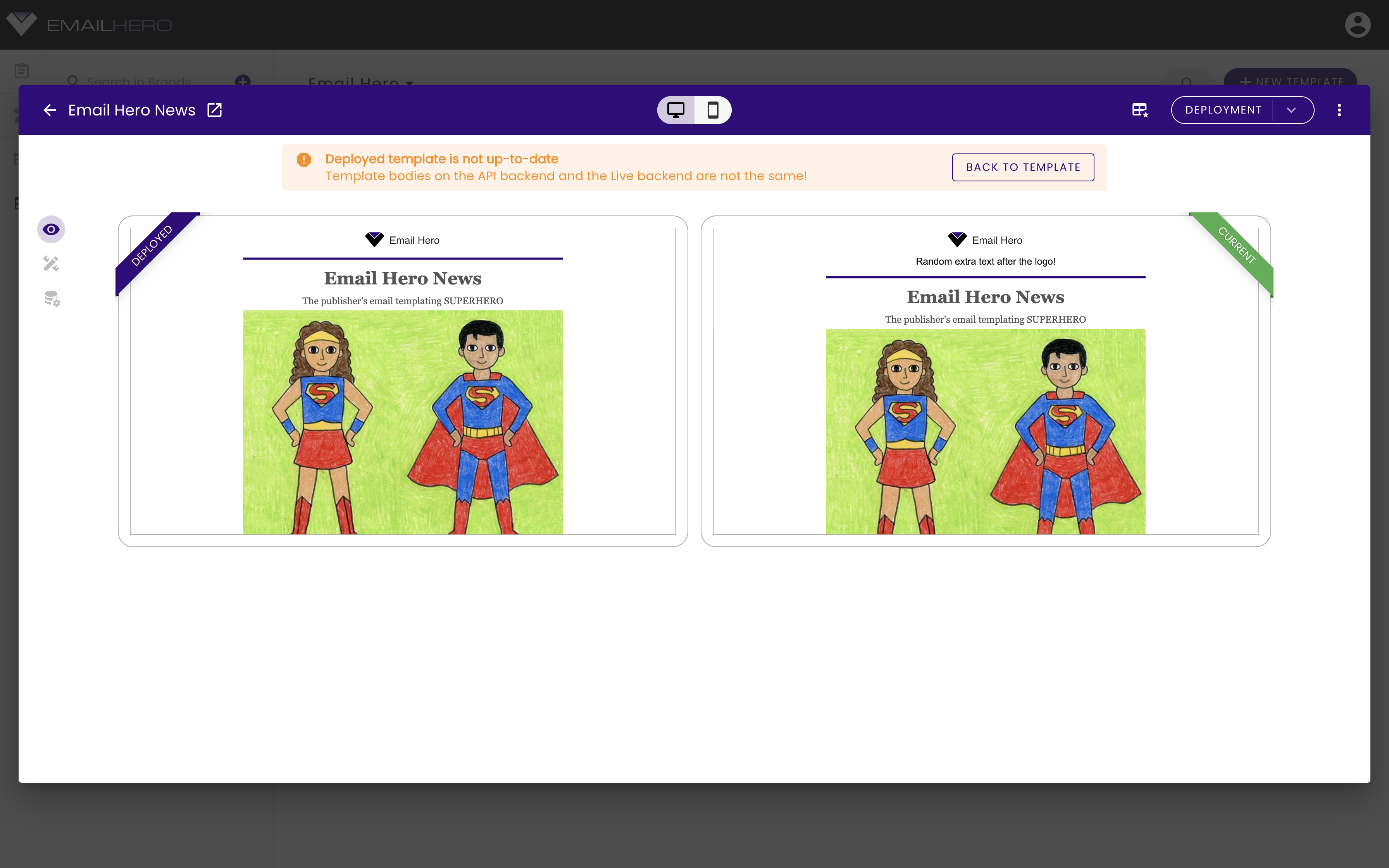1389x868 pixels.
Task: Click 'Deployed template is not up-to-date' heading
Action: click(441, 159)
